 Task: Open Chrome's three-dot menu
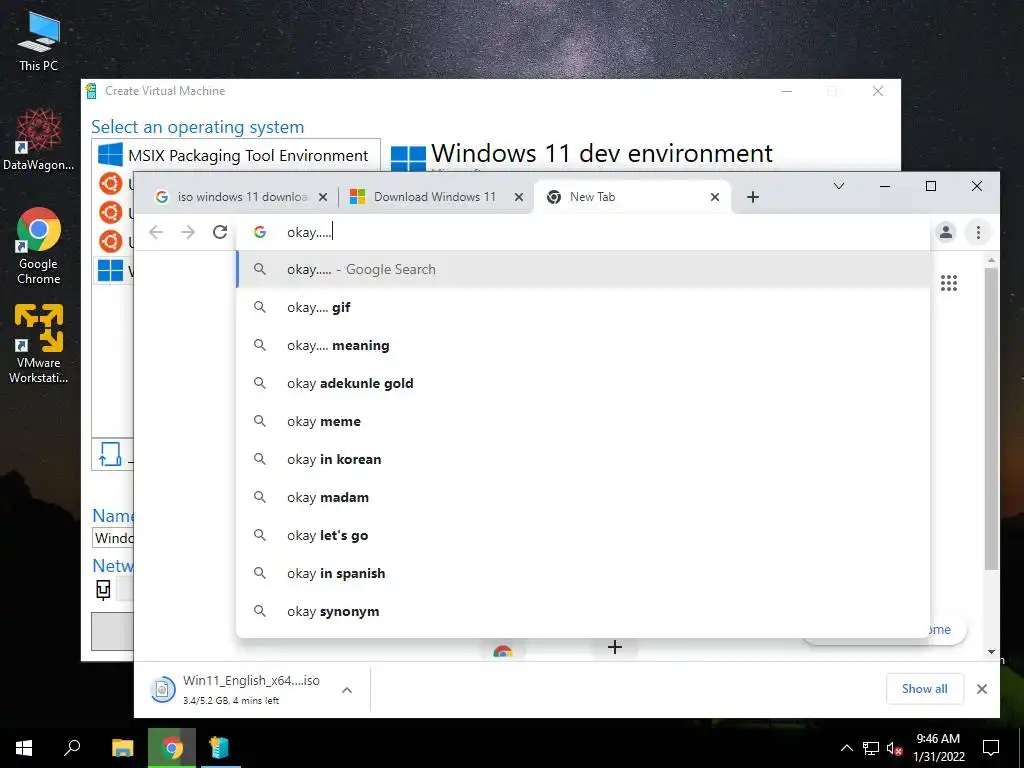pyautogui.click(x=978, y=232)
